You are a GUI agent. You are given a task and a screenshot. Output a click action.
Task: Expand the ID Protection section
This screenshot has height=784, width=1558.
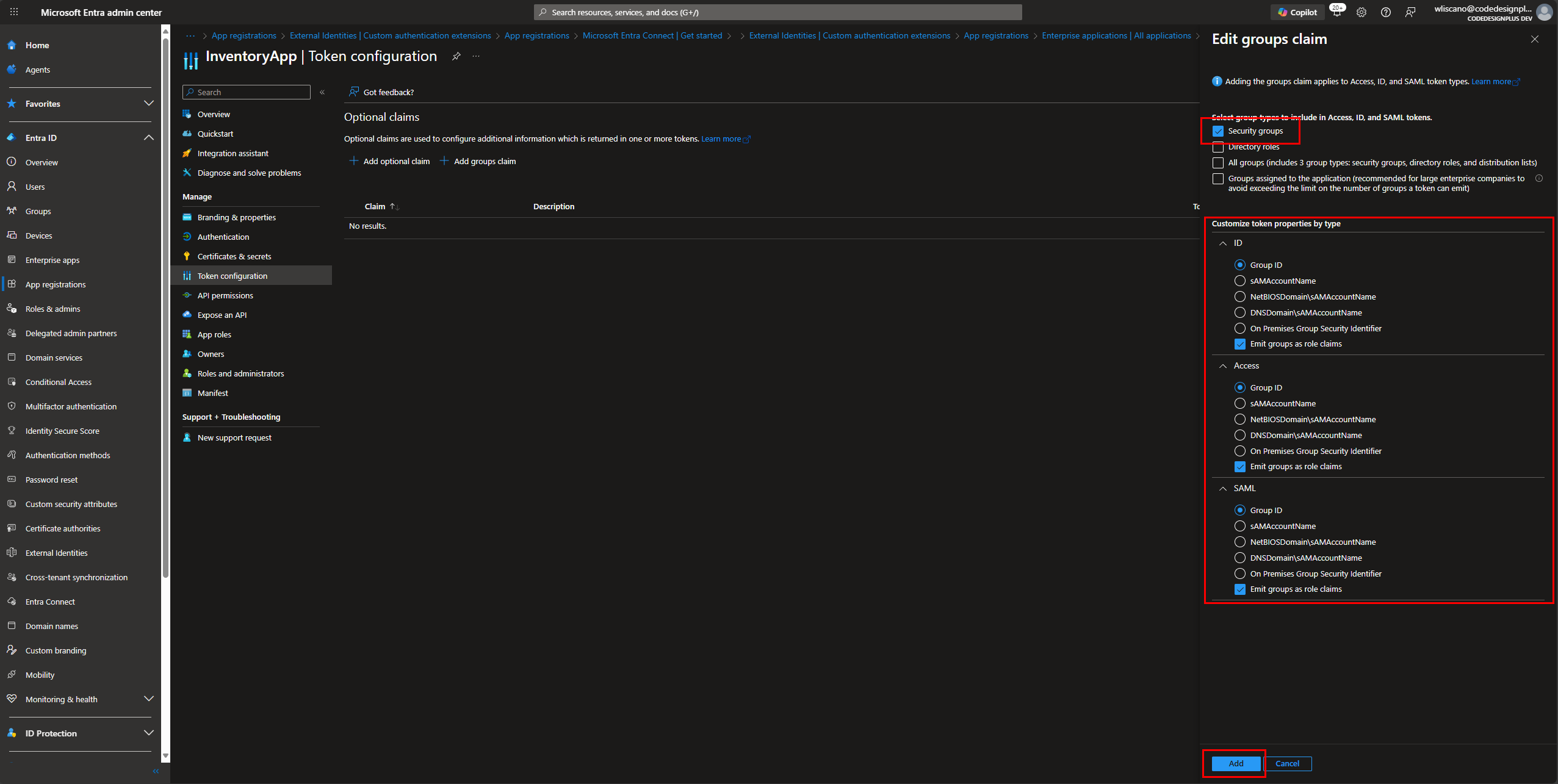148,733
